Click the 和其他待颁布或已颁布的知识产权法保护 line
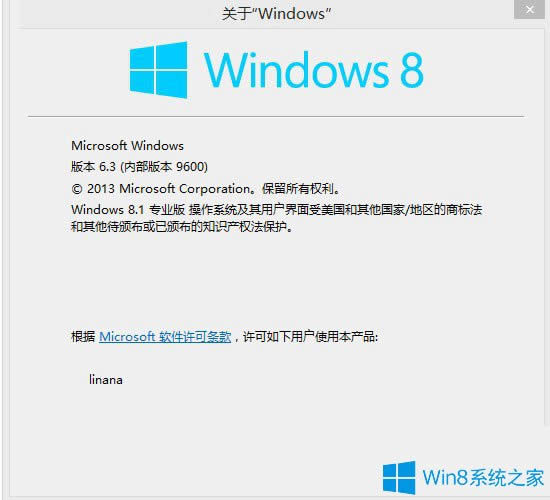This screenshot has height=500, width=550. (x=182, y=226)
